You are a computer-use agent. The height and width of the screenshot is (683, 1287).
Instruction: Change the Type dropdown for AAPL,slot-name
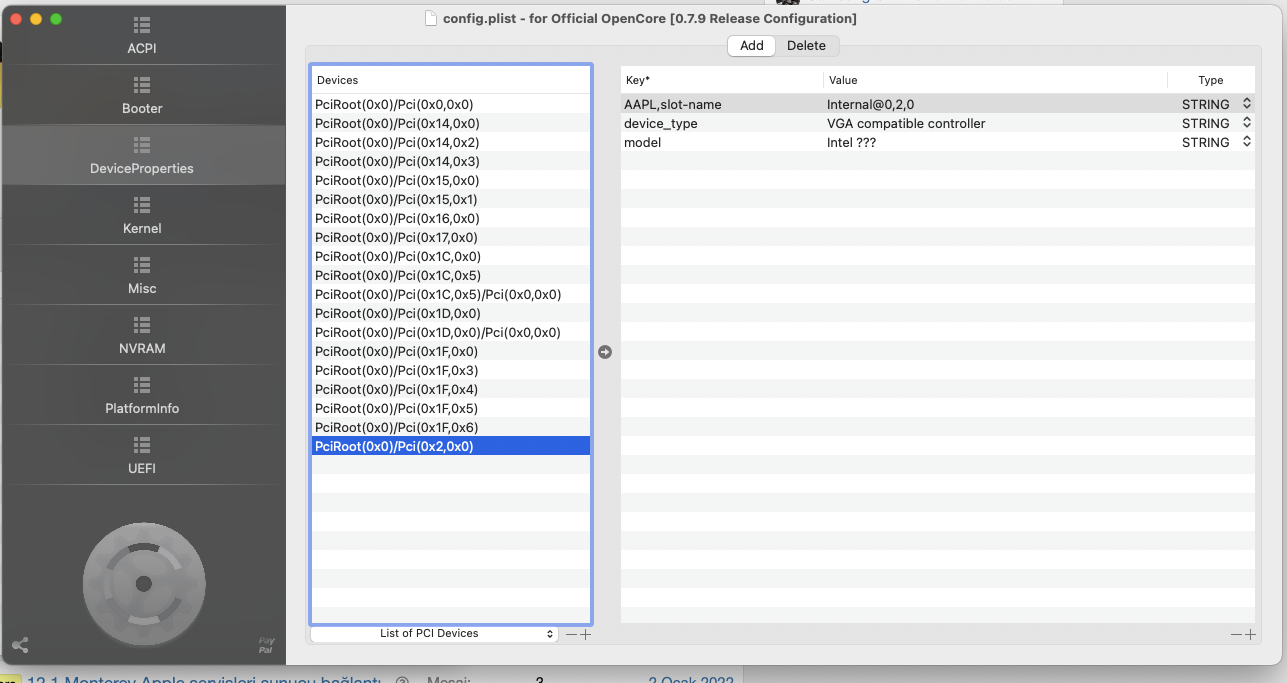(1247, 104)
